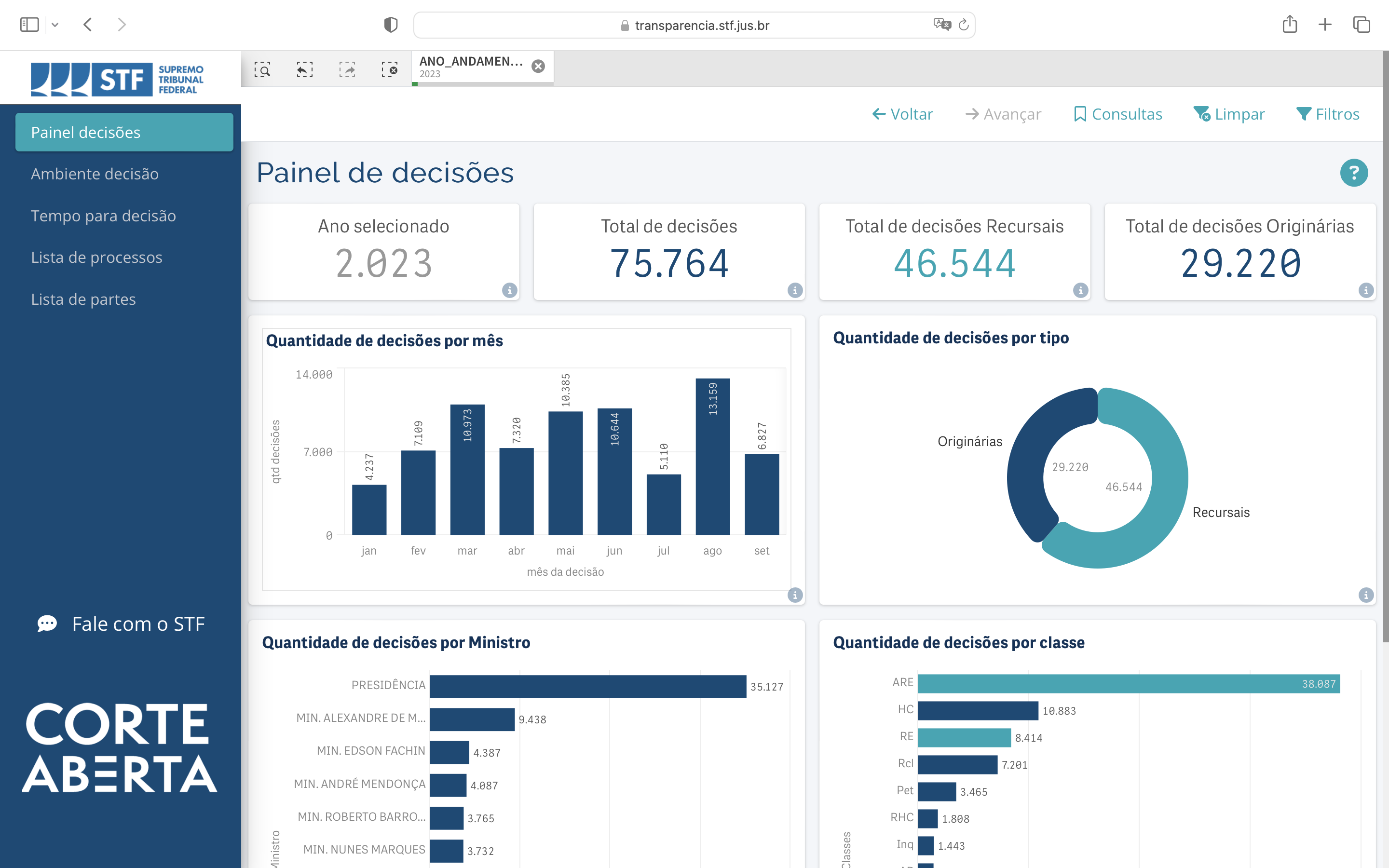Remove the ANO_ANDAMENTO 2023 filter
The image size is (1389, 868).
[x=538, y=67]
